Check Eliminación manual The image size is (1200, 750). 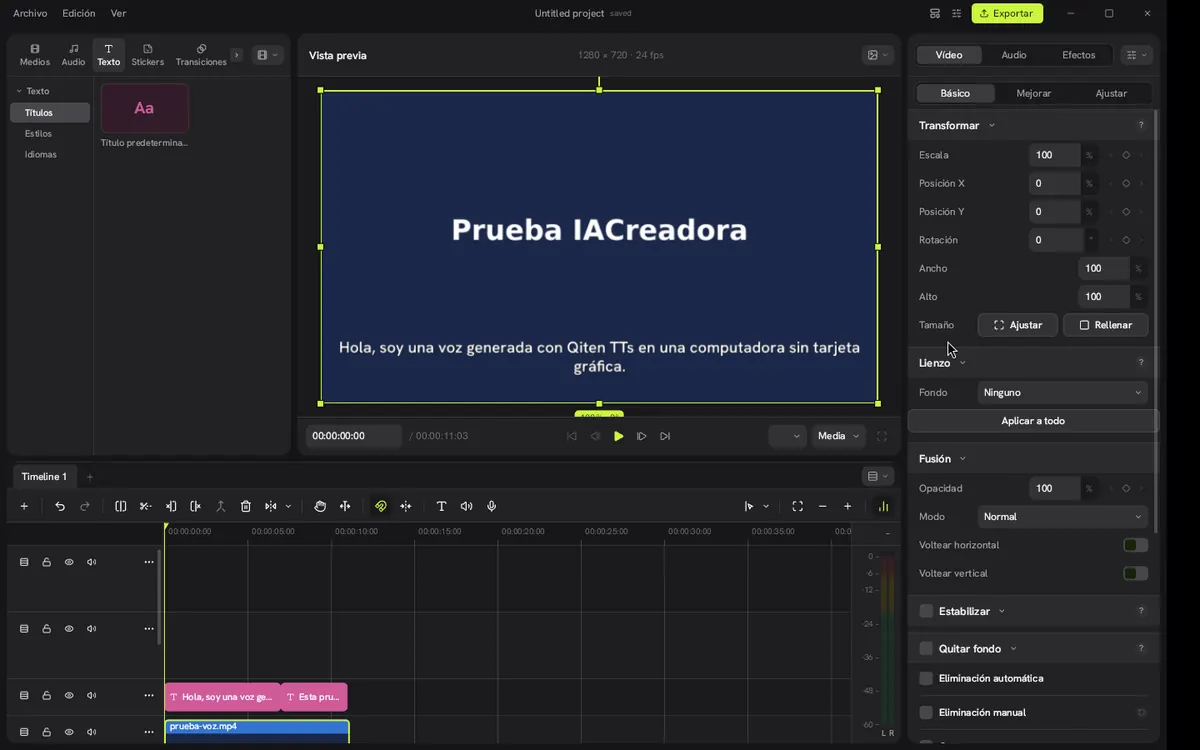926,712
